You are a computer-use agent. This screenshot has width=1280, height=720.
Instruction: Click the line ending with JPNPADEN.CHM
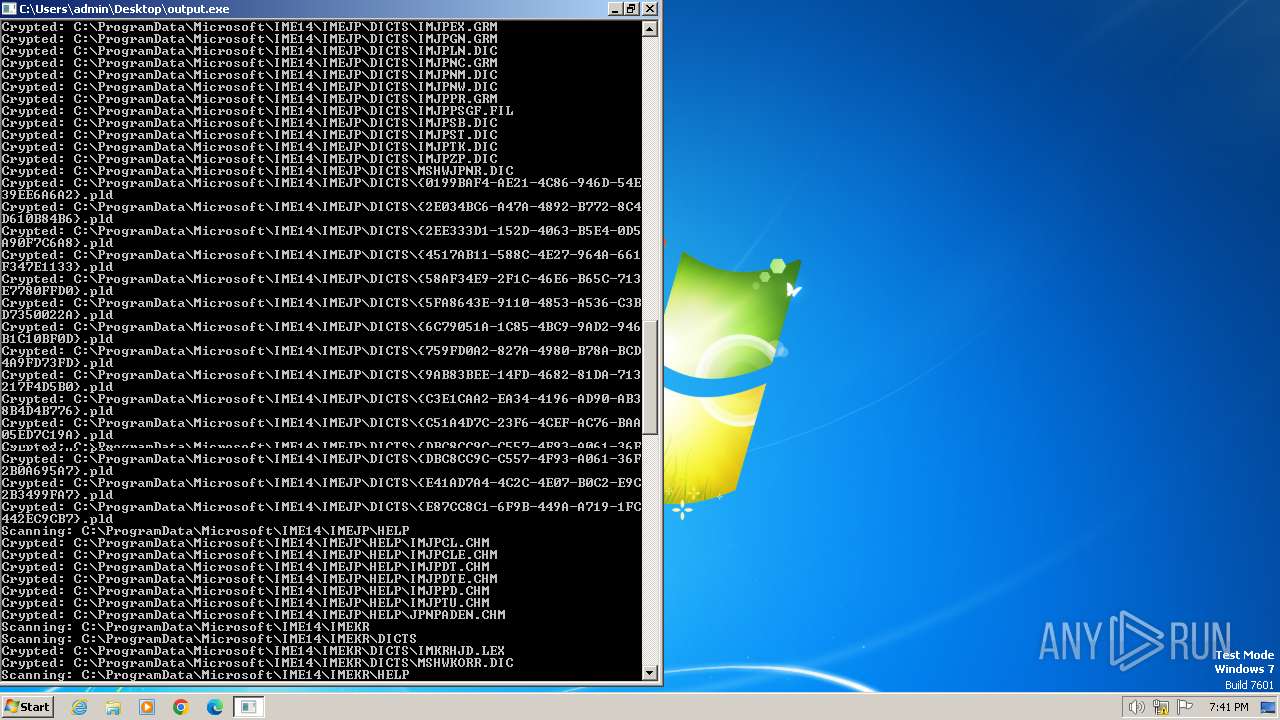(253, 614)
